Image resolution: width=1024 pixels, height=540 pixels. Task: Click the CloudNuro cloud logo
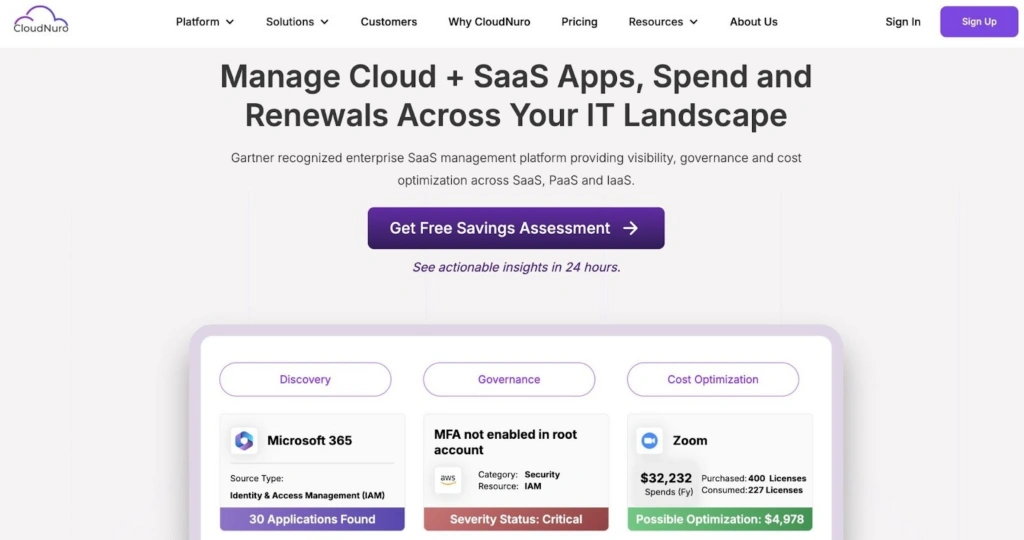41,20
